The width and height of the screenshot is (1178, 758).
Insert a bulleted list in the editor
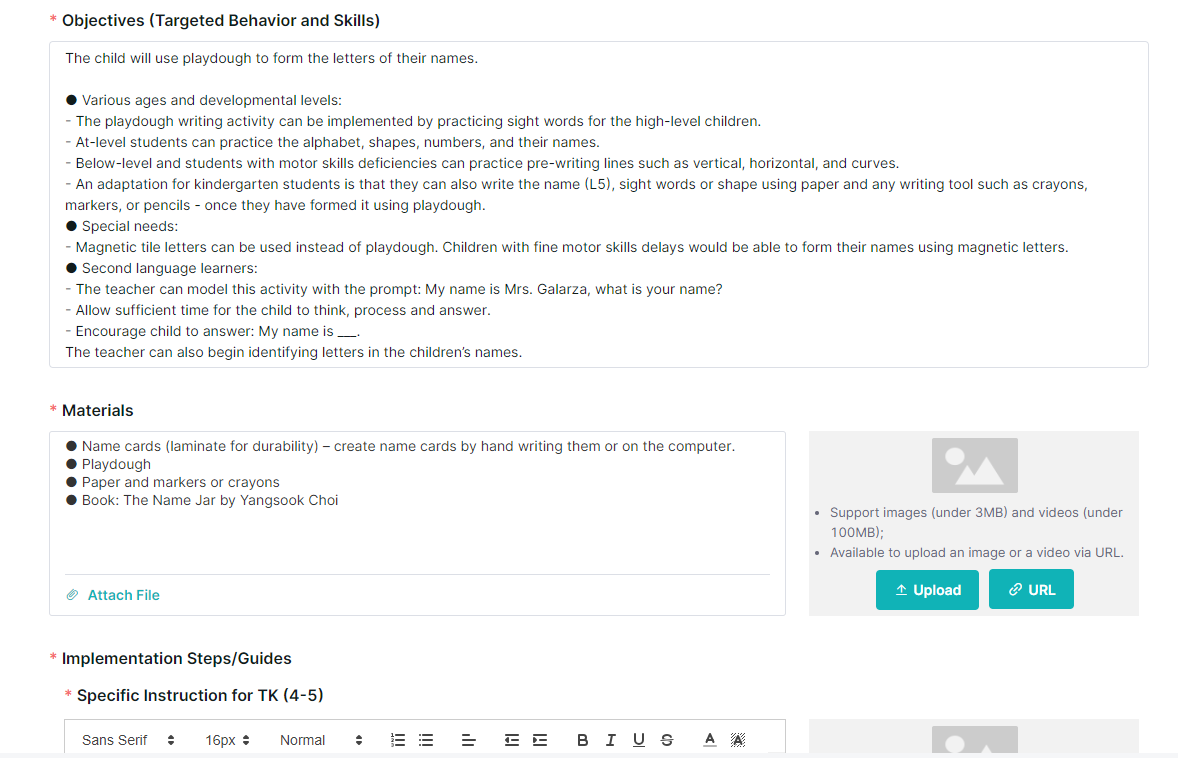(426, 740)
